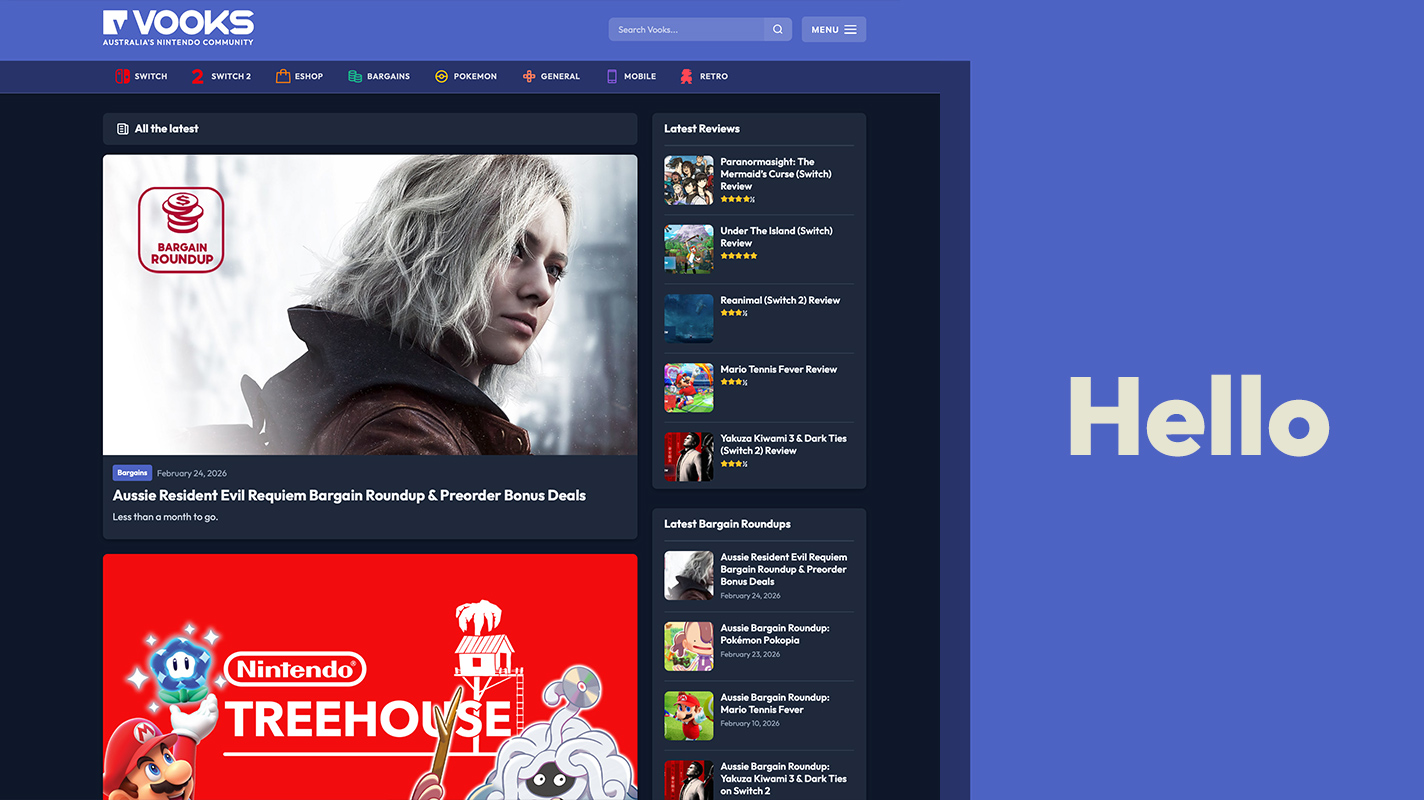Click the Pokemon Poké Ball icon
The image size is (1424, 800).
coord(441,76)
